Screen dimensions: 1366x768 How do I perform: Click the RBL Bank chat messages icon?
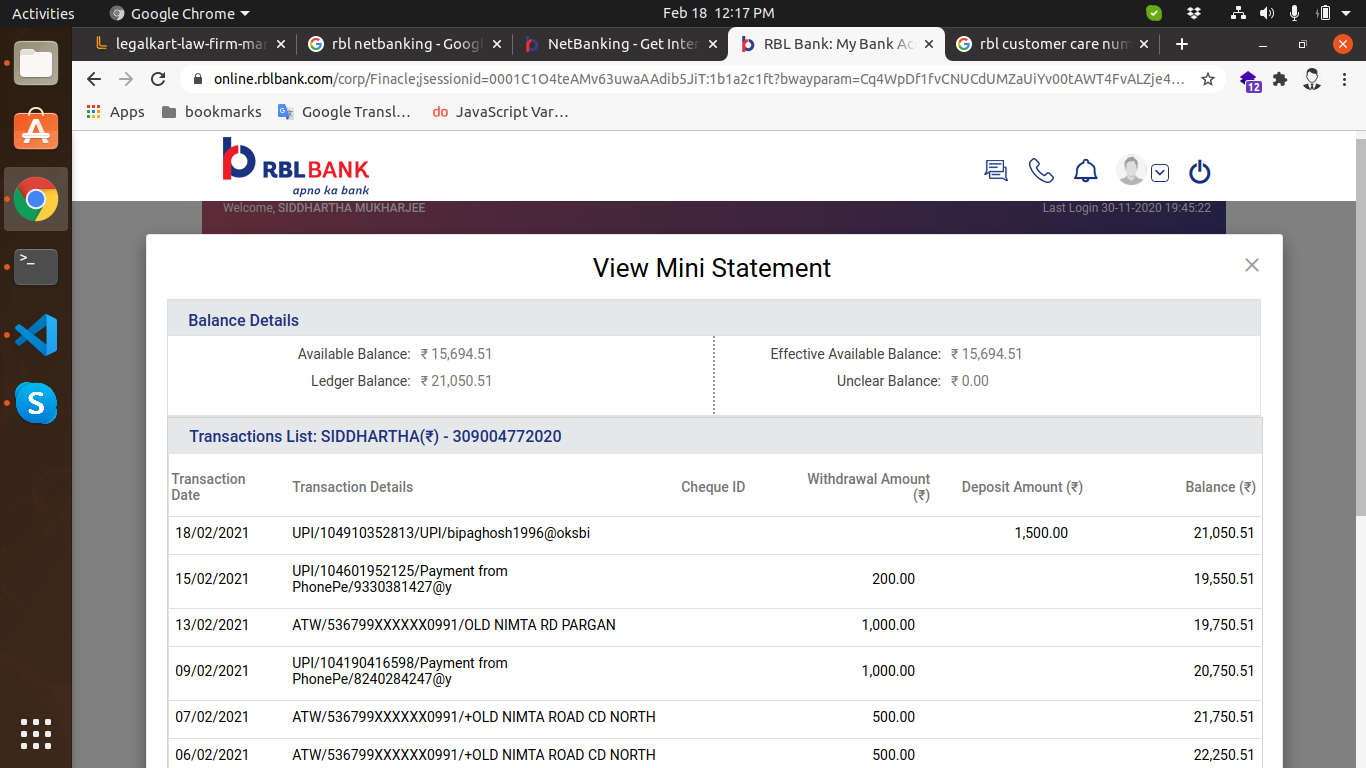[996, 171]
